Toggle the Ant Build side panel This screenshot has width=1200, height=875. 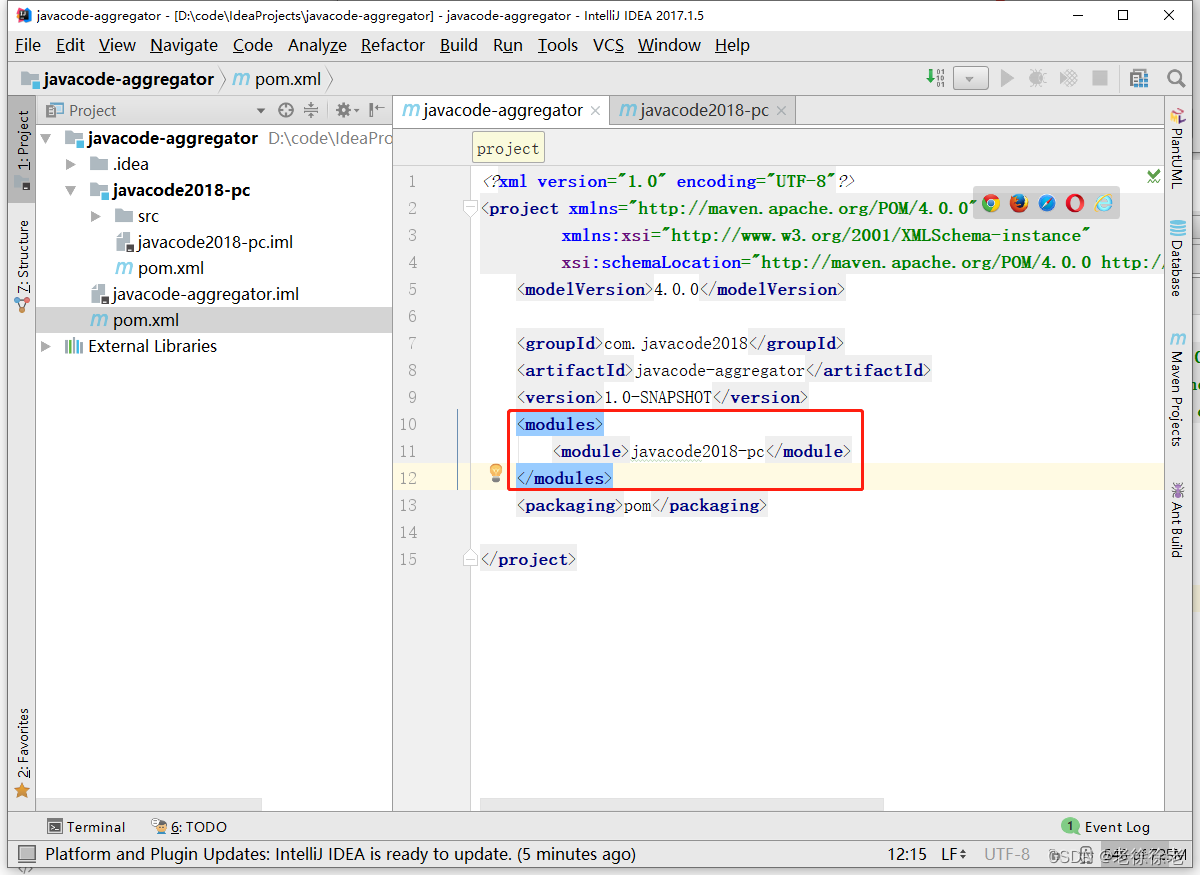(1178, 520)
